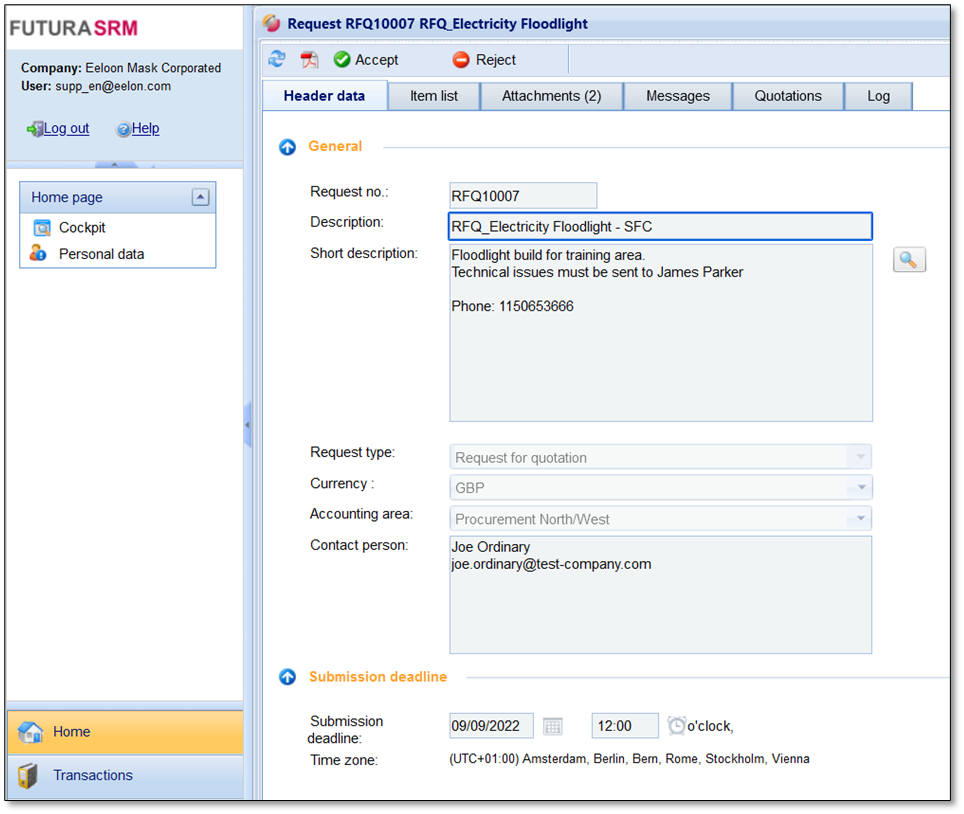Open Personal data in sidebar
Viewport: 964px width, 814px height.
100,254
